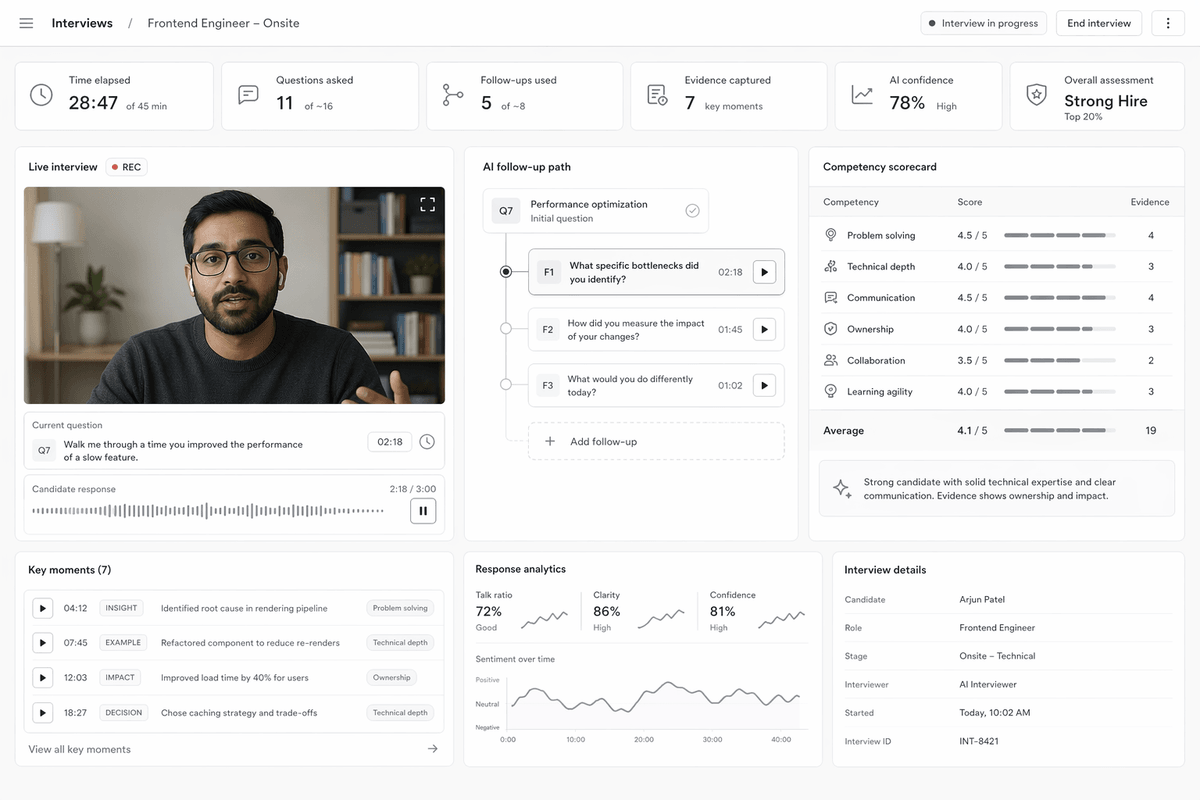This screenshot has width=1200, height=800.
Task: Play follow-up F2 about measuring impact
Action: tap(764, 329)
